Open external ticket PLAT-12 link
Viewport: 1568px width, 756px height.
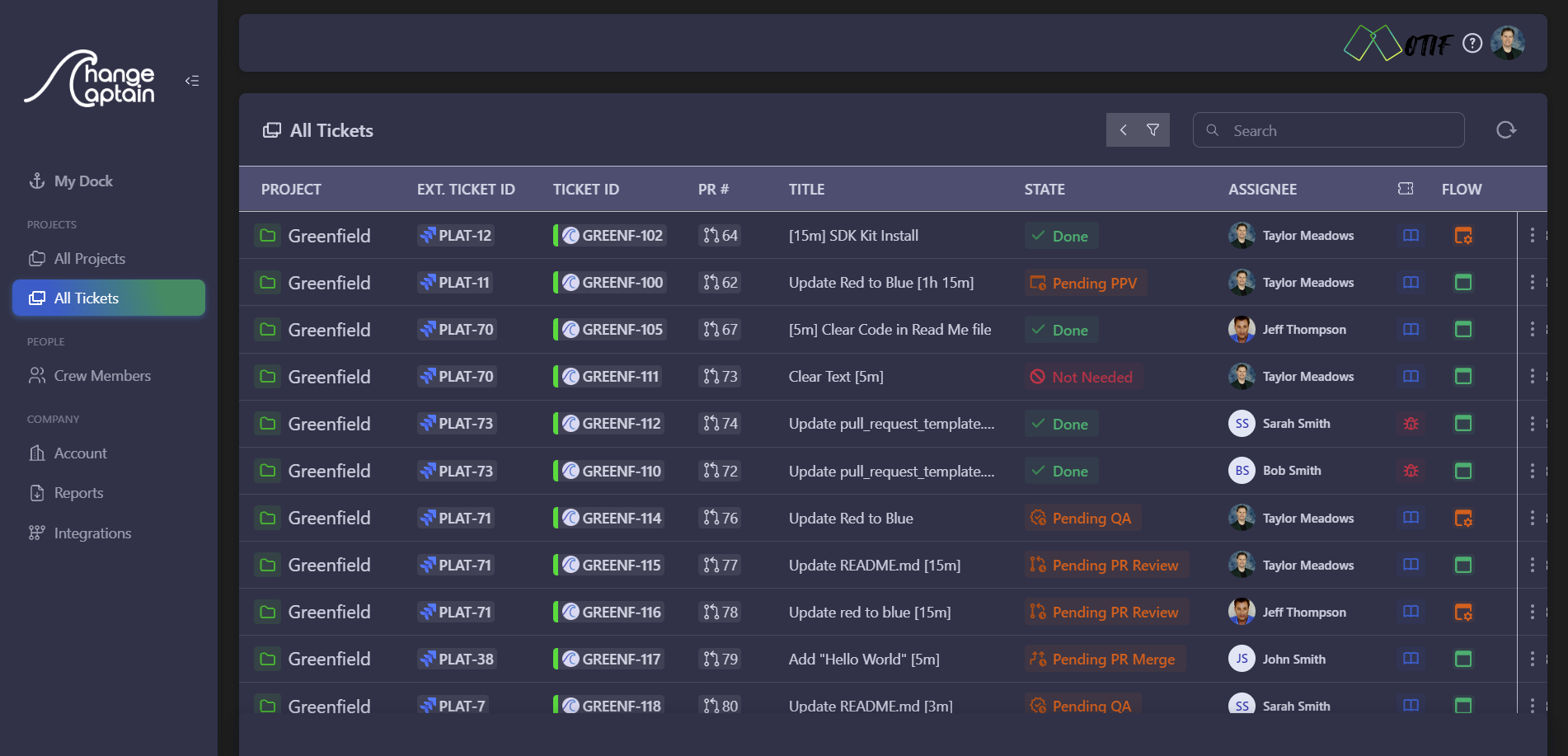[x=456, y=236]
